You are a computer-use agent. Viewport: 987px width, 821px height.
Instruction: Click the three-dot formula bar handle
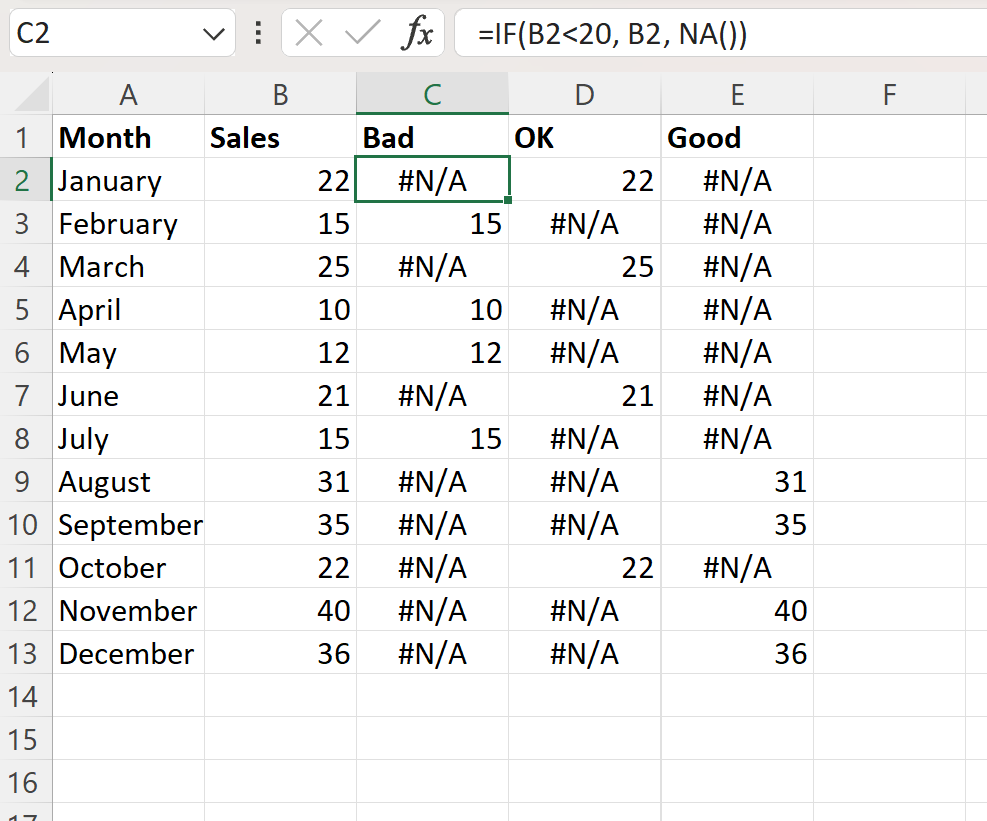point(259,35)
